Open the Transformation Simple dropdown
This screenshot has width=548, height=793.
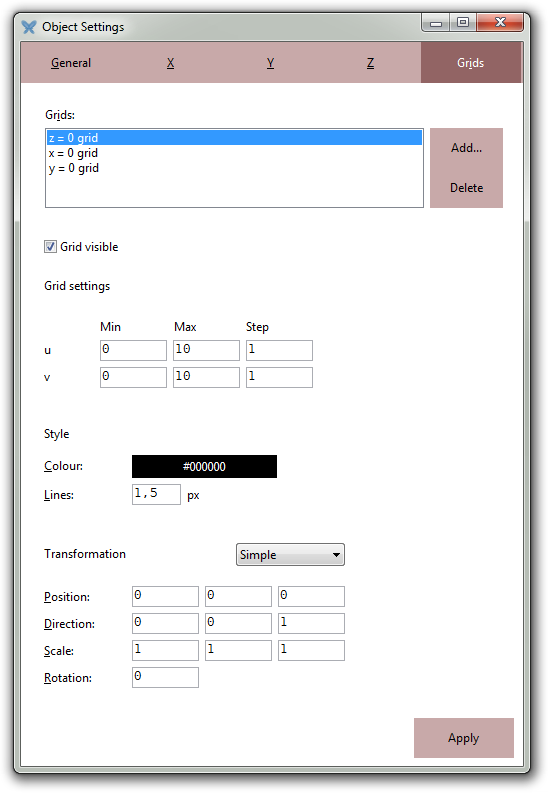pos(290,555)
